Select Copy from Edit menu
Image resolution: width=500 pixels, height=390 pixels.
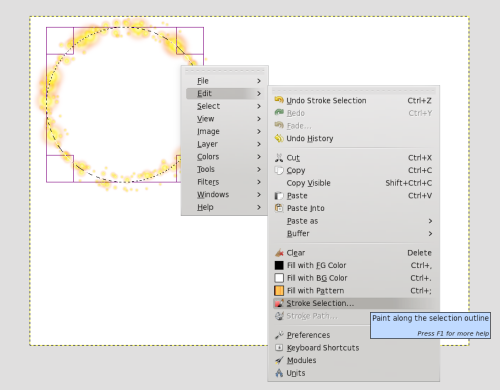[353, 170]
